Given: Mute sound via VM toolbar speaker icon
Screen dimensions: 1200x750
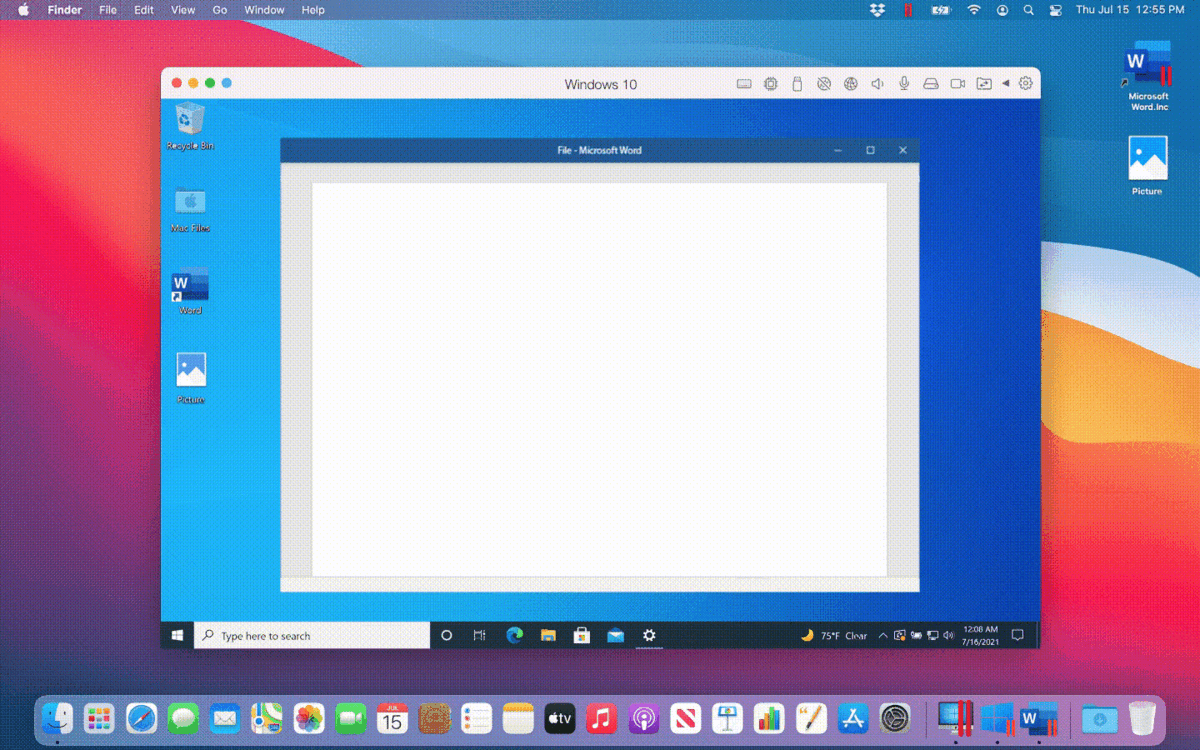Looking at the screenshot, I should tap(877, 84).
